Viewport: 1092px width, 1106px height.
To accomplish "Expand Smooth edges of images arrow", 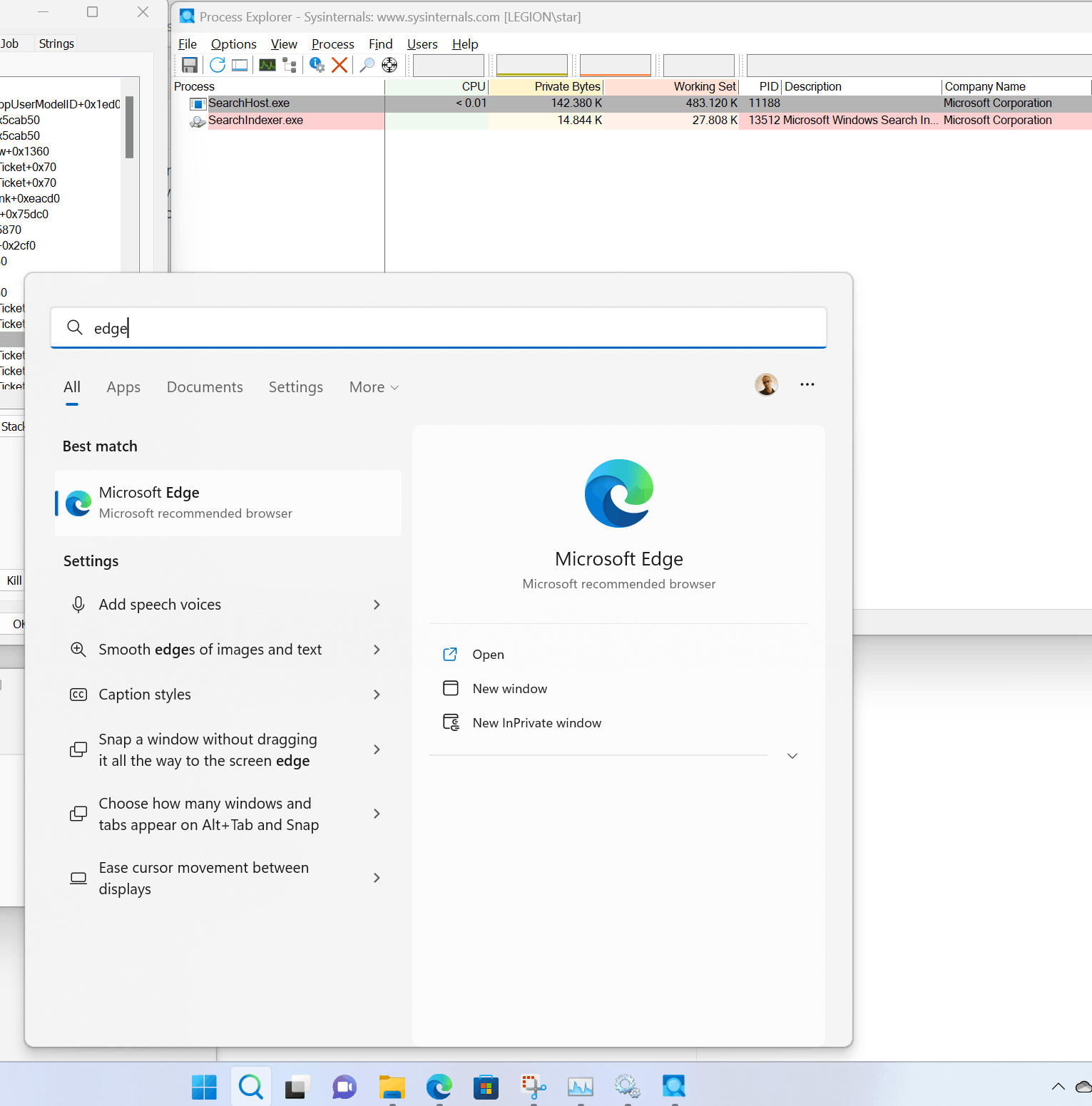I will click(377, 650).
